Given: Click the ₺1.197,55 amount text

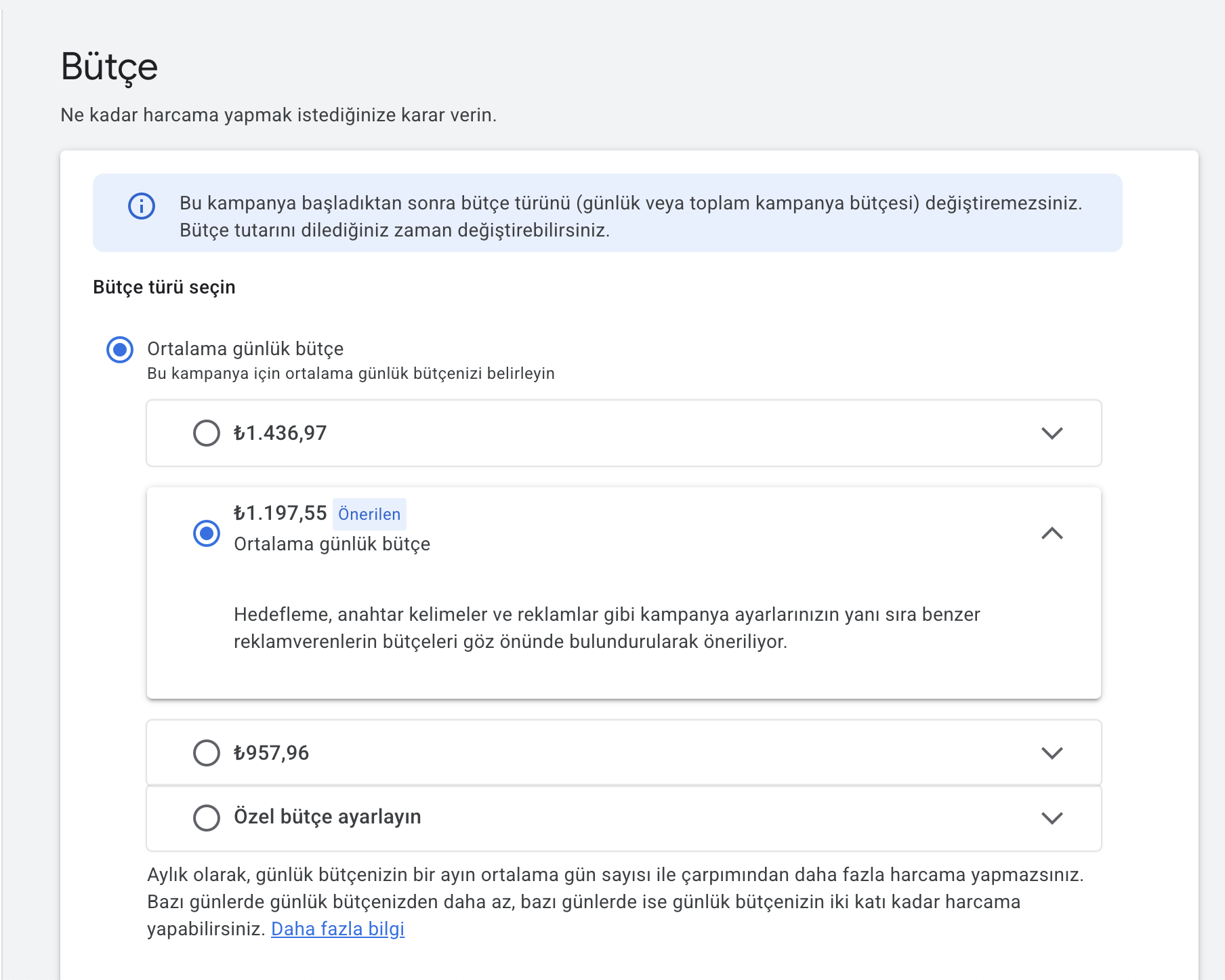Looking at the screenshot, I should pos(280,513).
